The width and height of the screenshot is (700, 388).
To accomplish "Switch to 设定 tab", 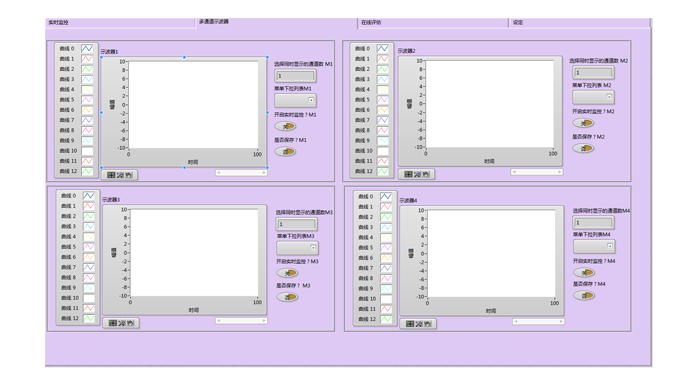I will click(580, 22).
